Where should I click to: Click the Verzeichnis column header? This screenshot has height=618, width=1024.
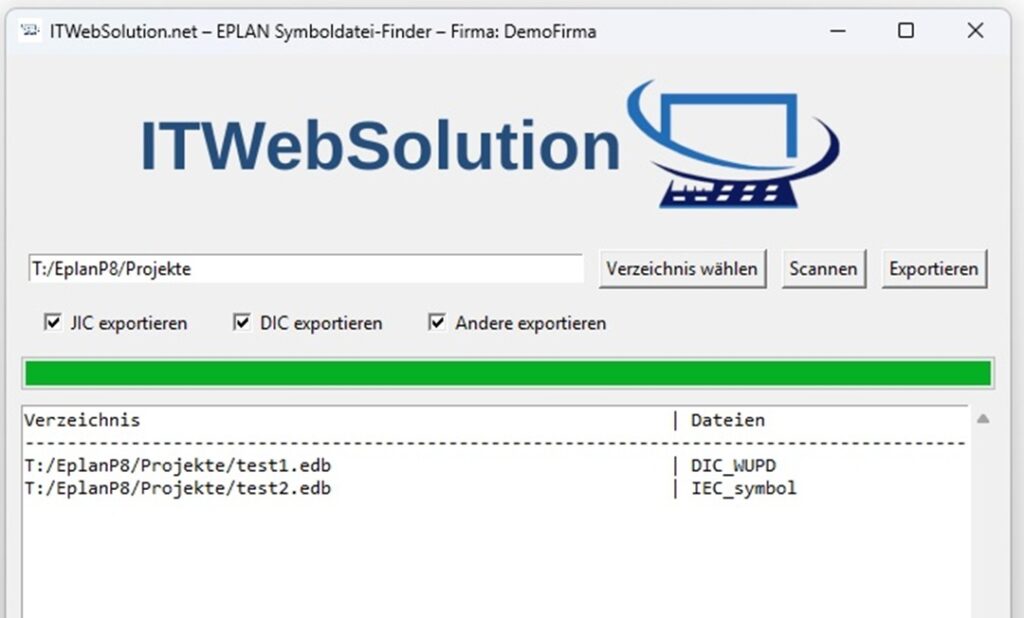coord(82,420)
